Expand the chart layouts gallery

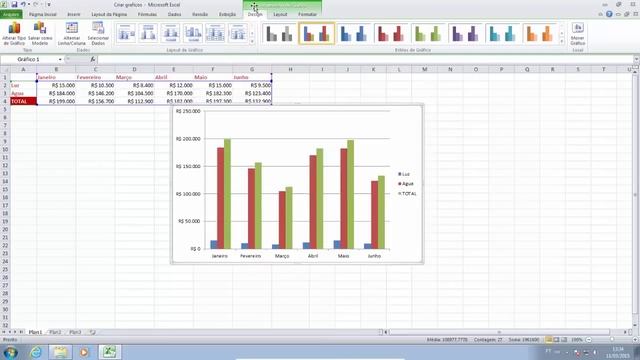point(252,41)
